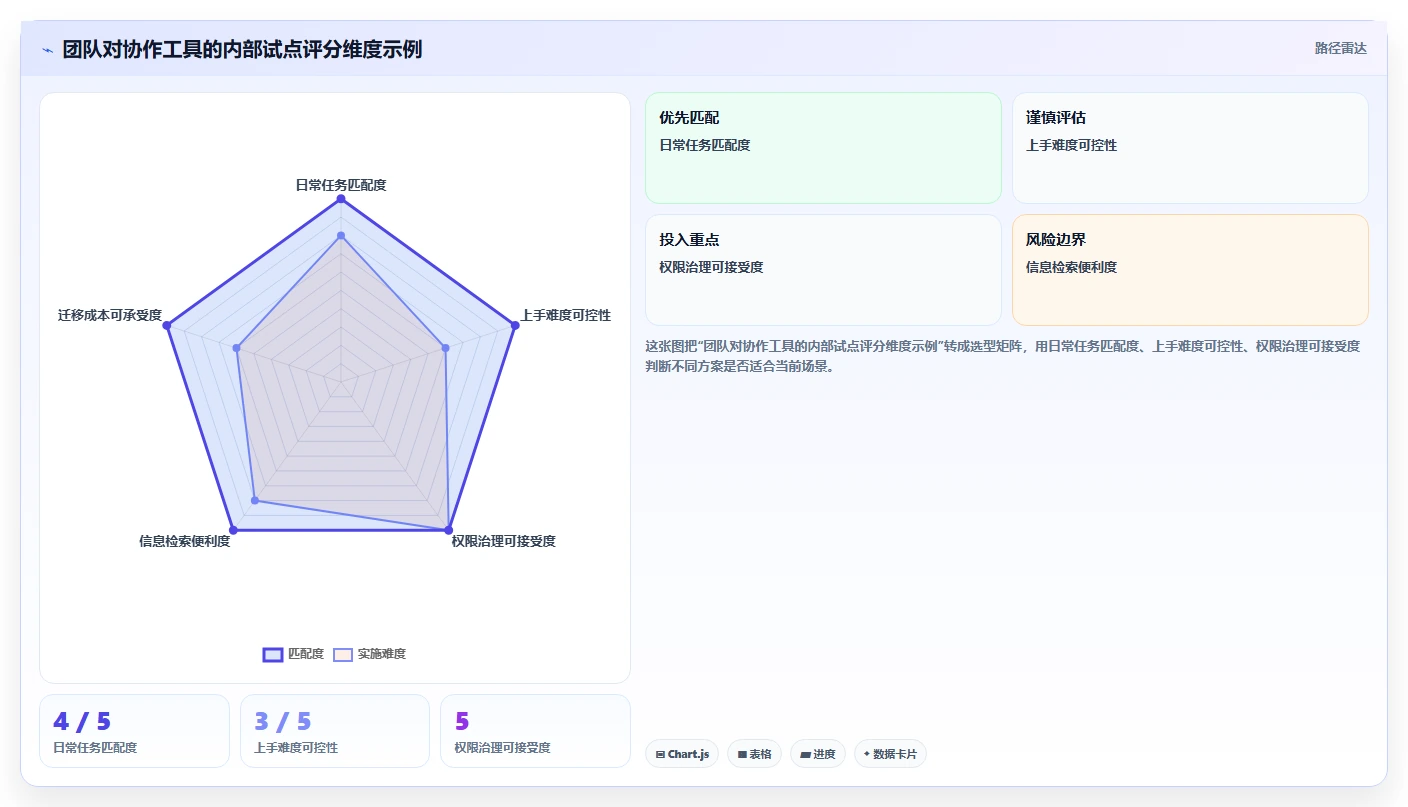
Task: Toggle the 匹配度 legend item
Action: (x=294, y=654)
